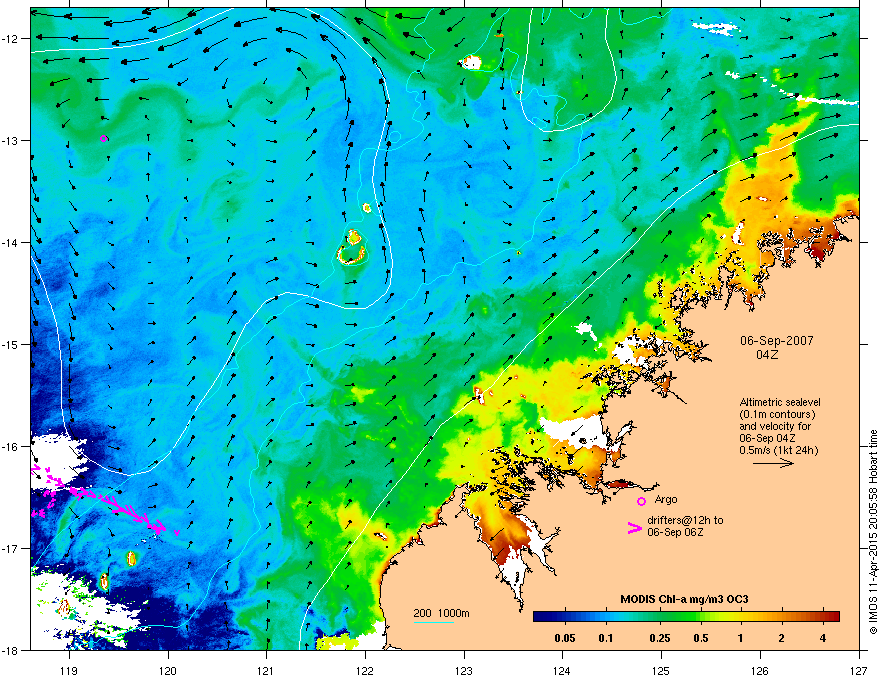Click the latitude axis label -17
The height and width of the screenshot is (680, 880).
[11, 548]
